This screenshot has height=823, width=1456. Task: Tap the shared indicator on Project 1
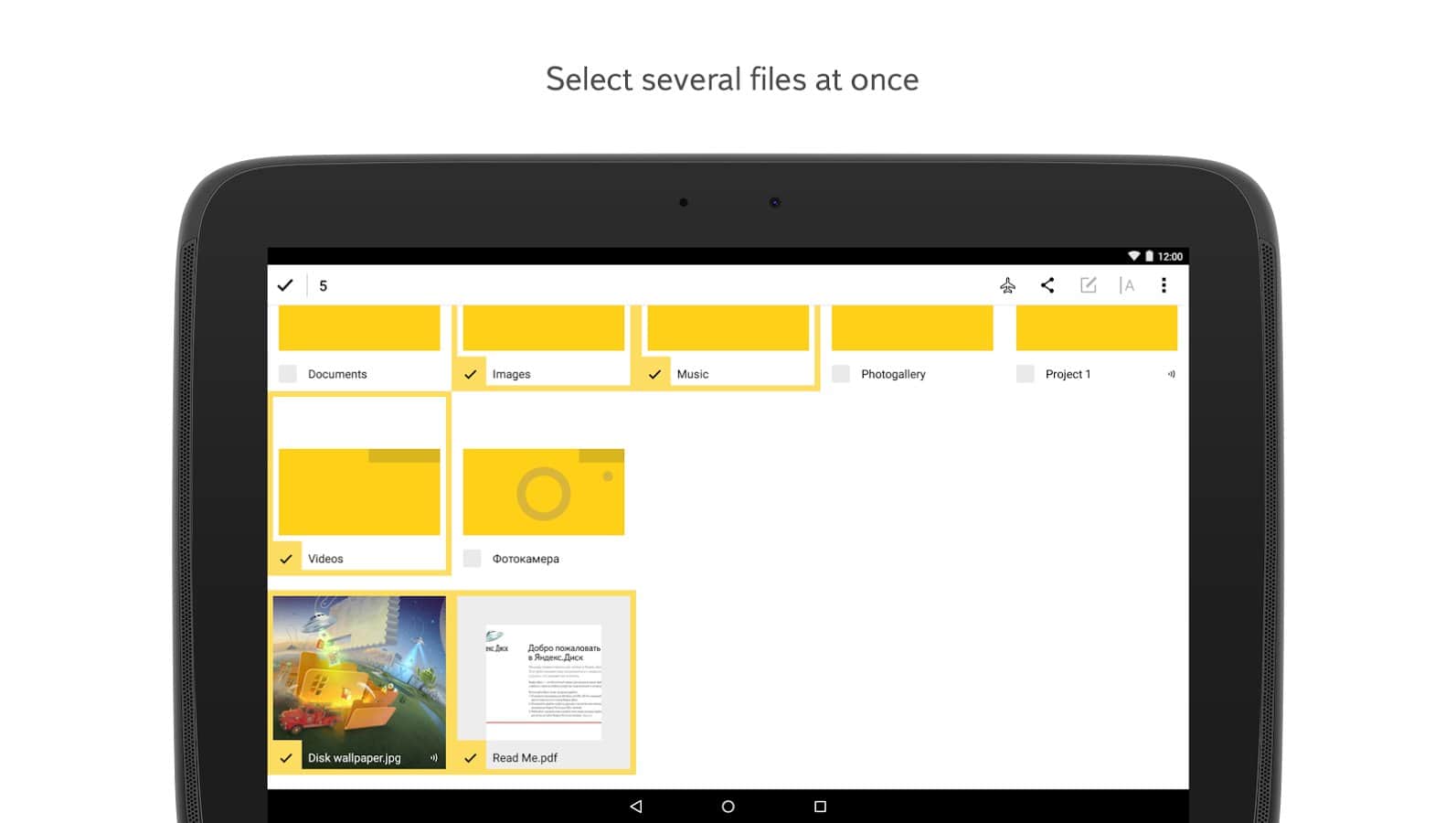(1171, 374)
